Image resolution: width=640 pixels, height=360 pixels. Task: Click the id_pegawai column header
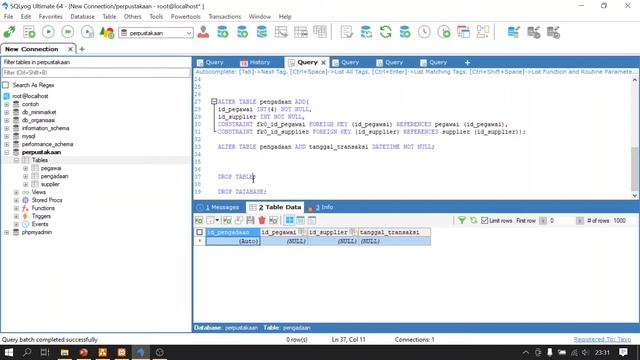283,232
